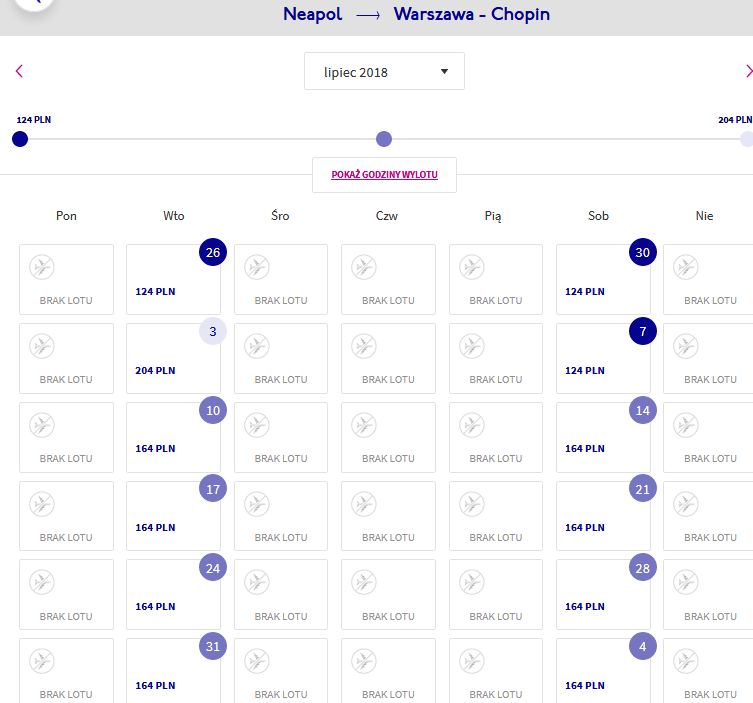The height and width of the screenshot is (703, 753).
Task: Open the lipiec 2018 month dropdown
Action: [x=384, y=71]
